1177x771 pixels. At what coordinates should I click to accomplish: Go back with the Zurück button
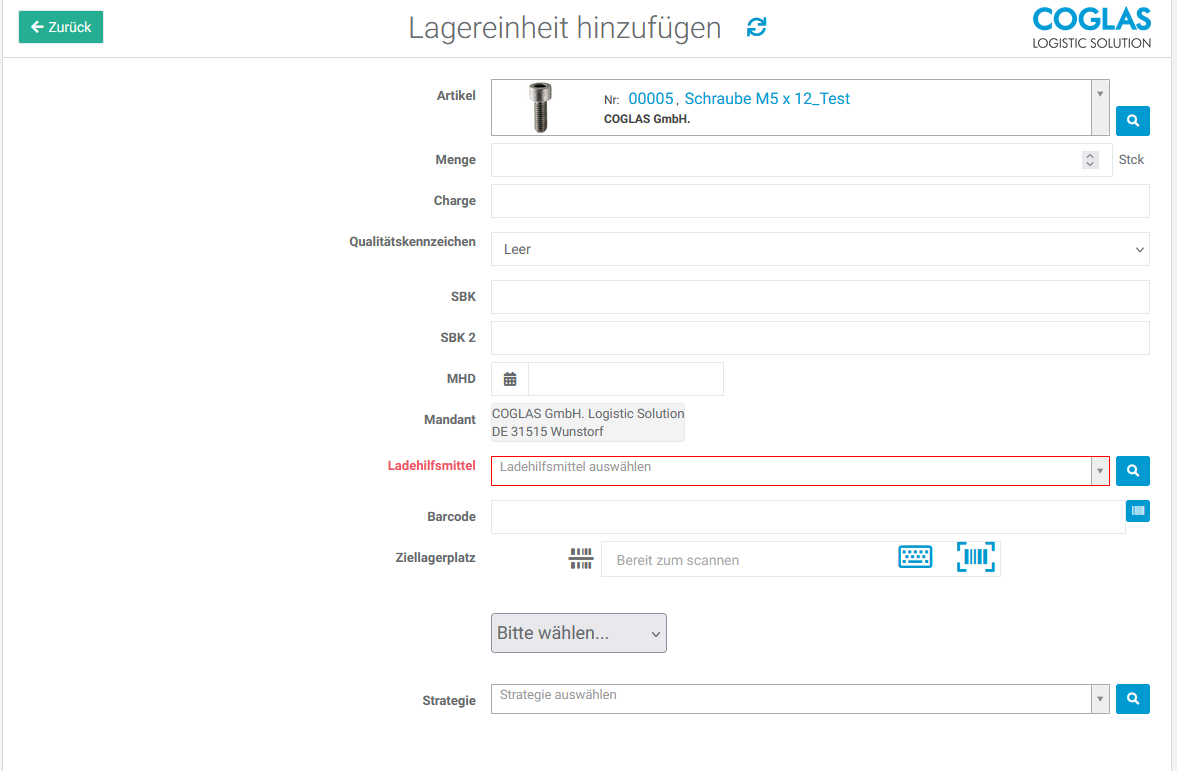coord(61,27)
